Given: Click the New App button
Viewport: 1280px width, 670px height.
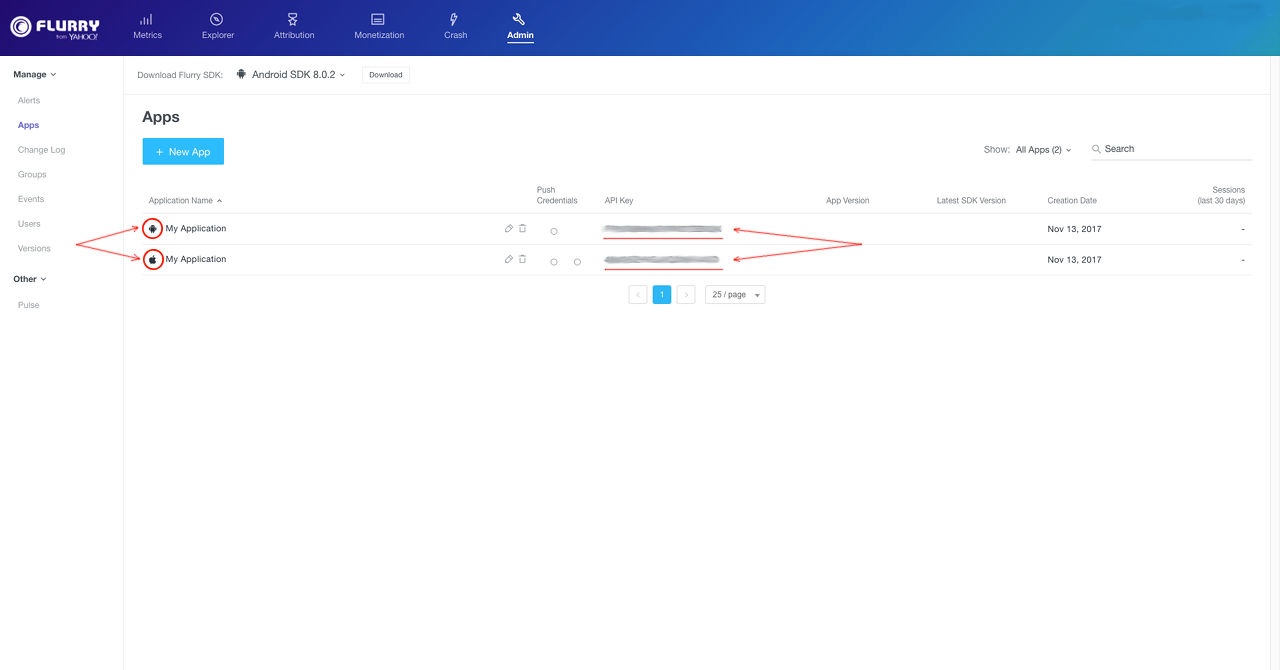Looking at the screenshot, I should tap(183, 152).
